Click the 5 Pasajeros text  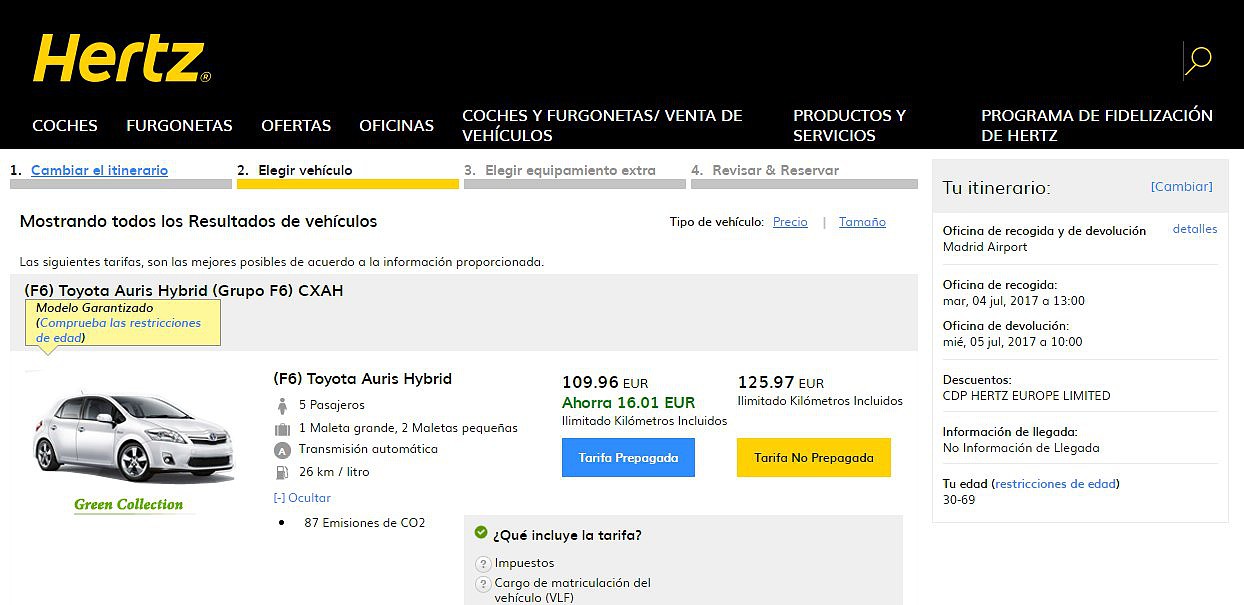tap(331, 405)
